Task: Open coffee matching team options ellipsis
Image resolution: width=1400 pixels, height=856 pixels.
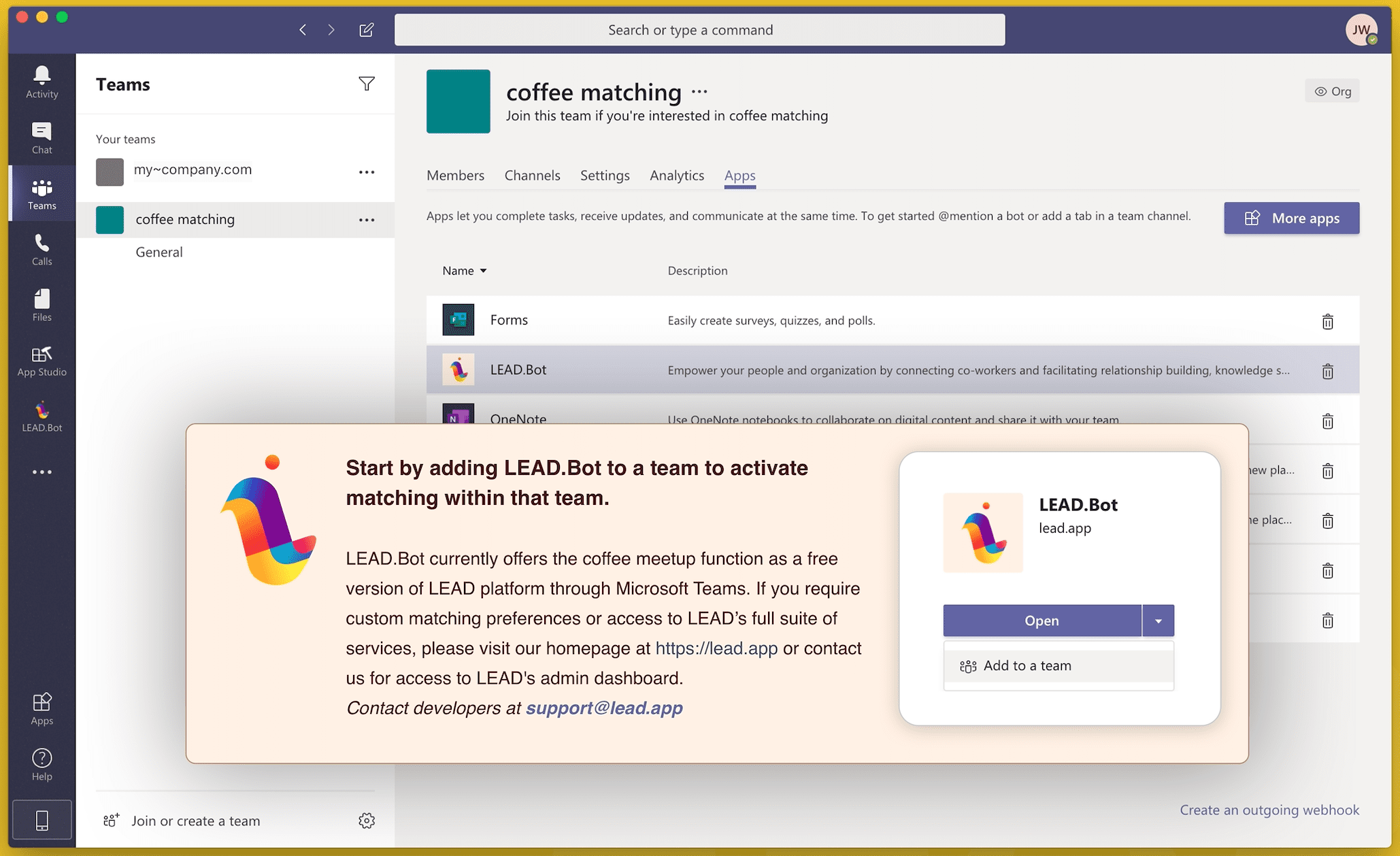Action: point(367,220)
